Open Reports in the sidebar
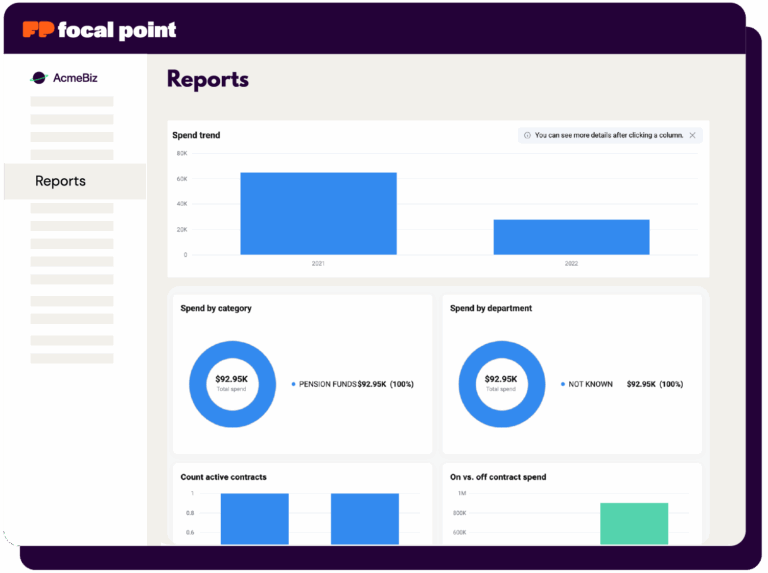 point(61,181)
